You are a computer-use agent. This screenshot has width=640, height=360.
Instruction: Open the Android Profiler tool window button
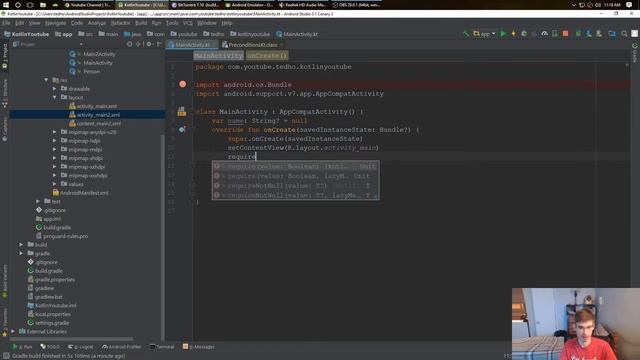click(x=121, y=347)
